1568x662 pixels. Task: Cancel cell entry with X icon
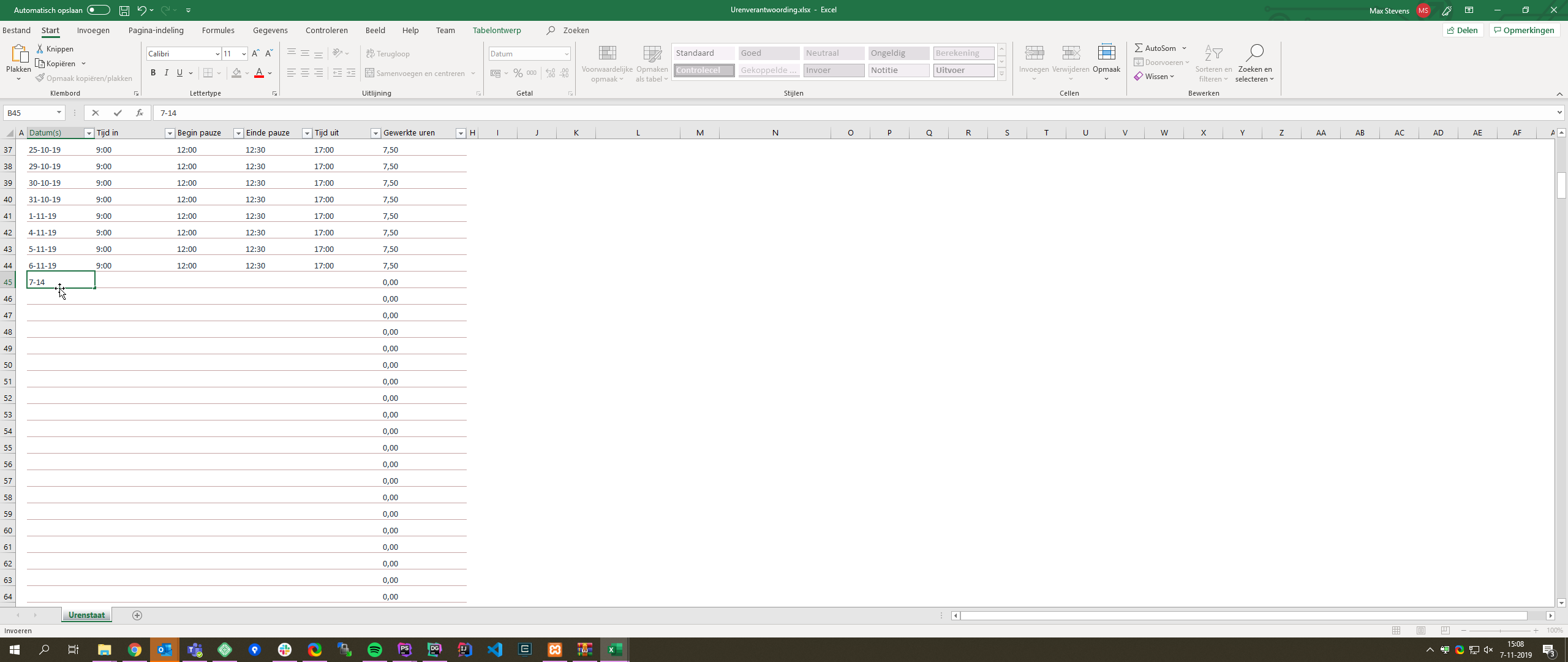(x=96, y=113)
